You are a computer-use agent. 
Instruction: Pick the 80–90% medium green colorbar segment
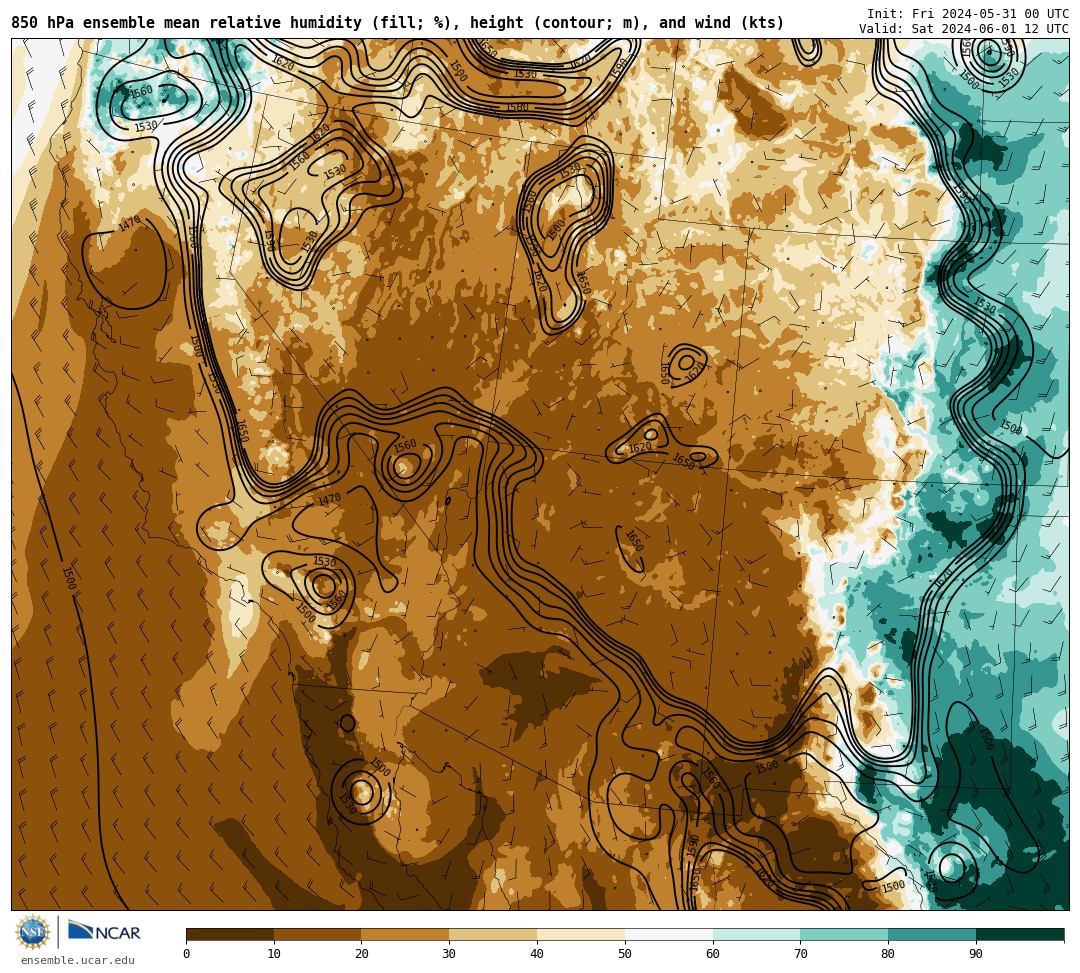[x=932, y=934]
